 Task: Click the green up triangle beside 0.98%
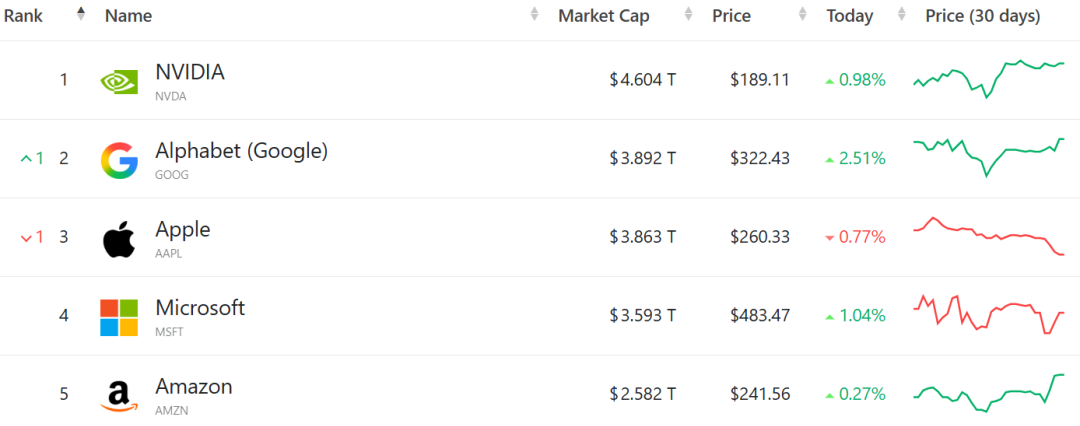point(829,81)
